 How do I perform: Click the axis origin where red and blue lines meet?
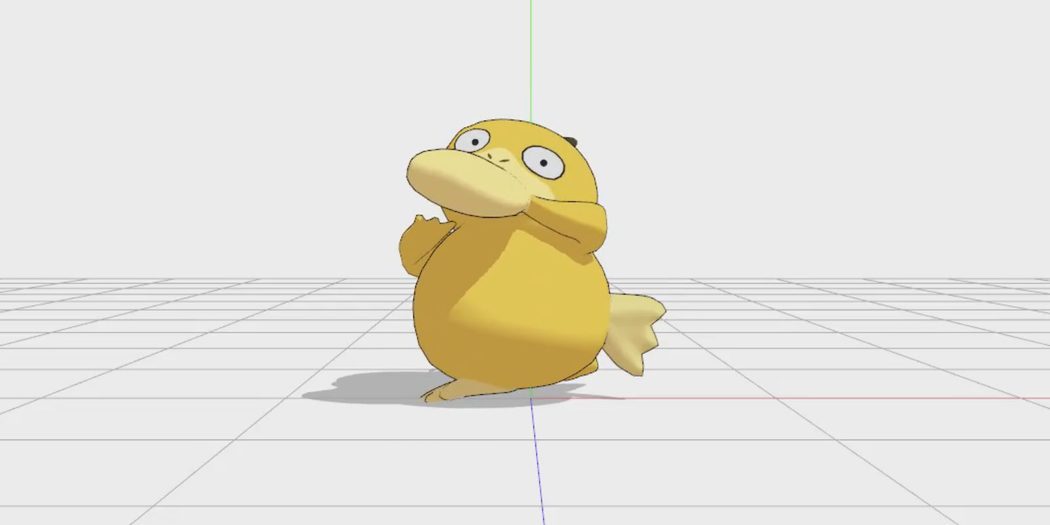tap(532, 399)
